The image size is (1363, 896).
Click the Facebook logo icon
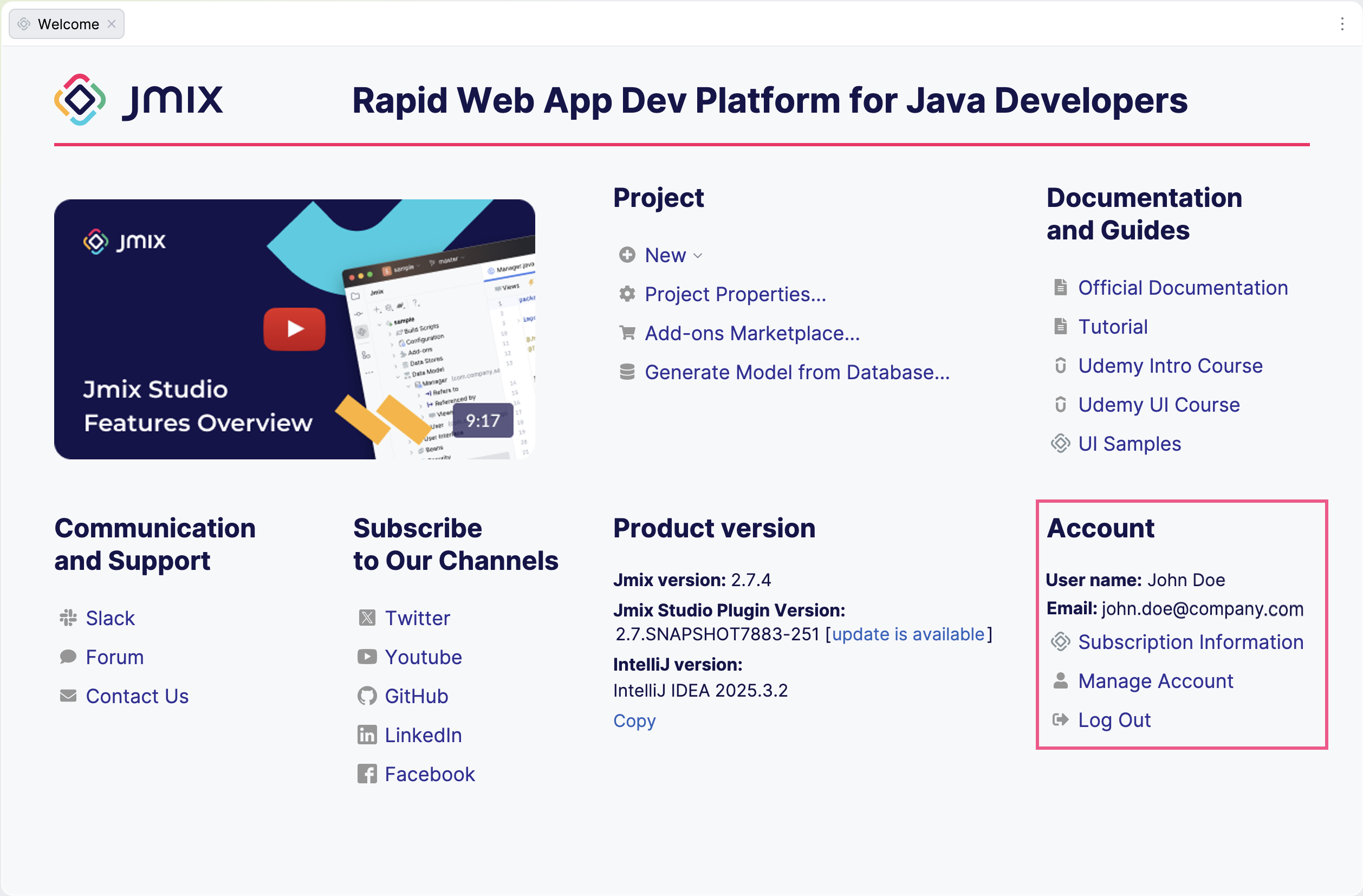click(x=367, y=774)
